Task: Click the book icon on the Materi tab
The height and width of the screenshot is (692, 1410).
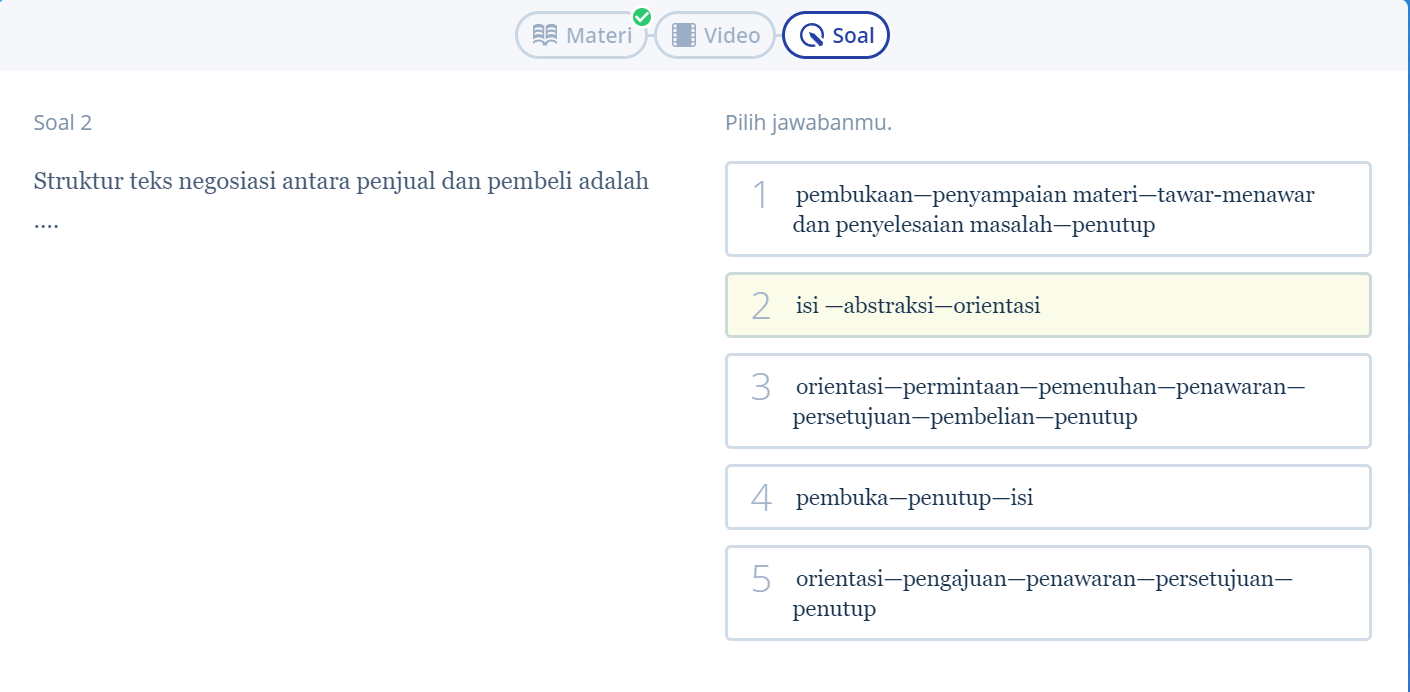Action: (x=545, y=36)
